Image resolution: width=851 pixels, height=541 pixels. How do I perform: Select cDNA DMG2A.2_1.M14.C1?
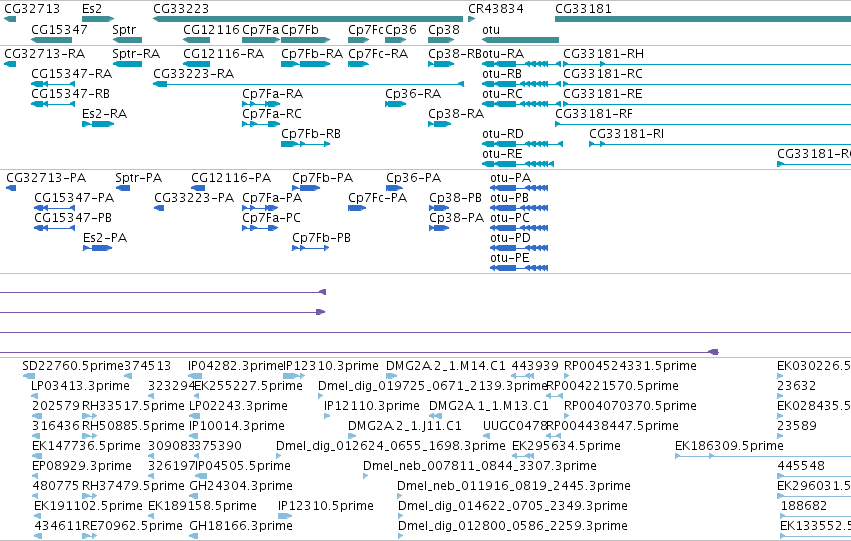click(389, 376)
